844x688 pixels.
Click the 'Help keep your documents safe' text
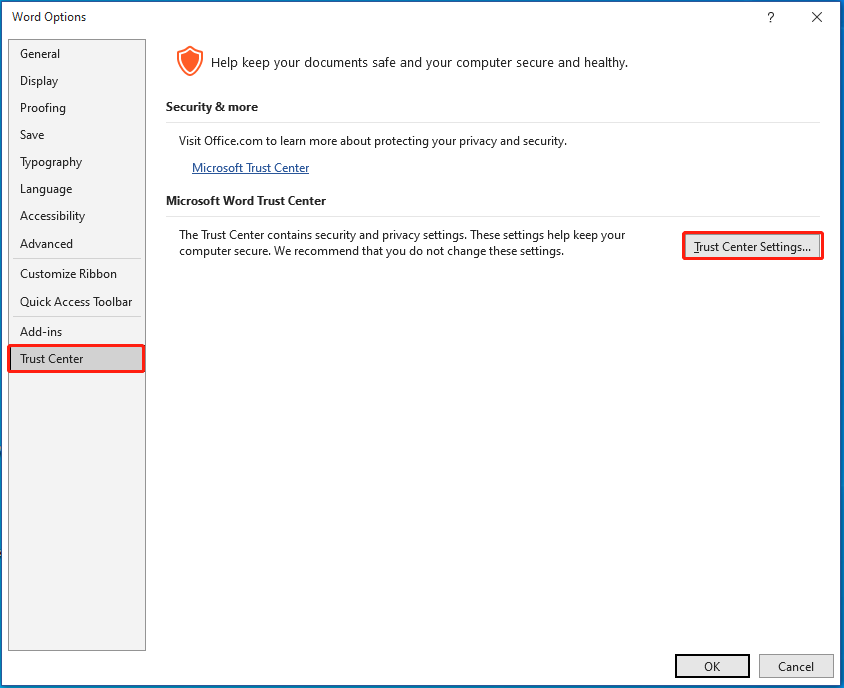(419, 62)
